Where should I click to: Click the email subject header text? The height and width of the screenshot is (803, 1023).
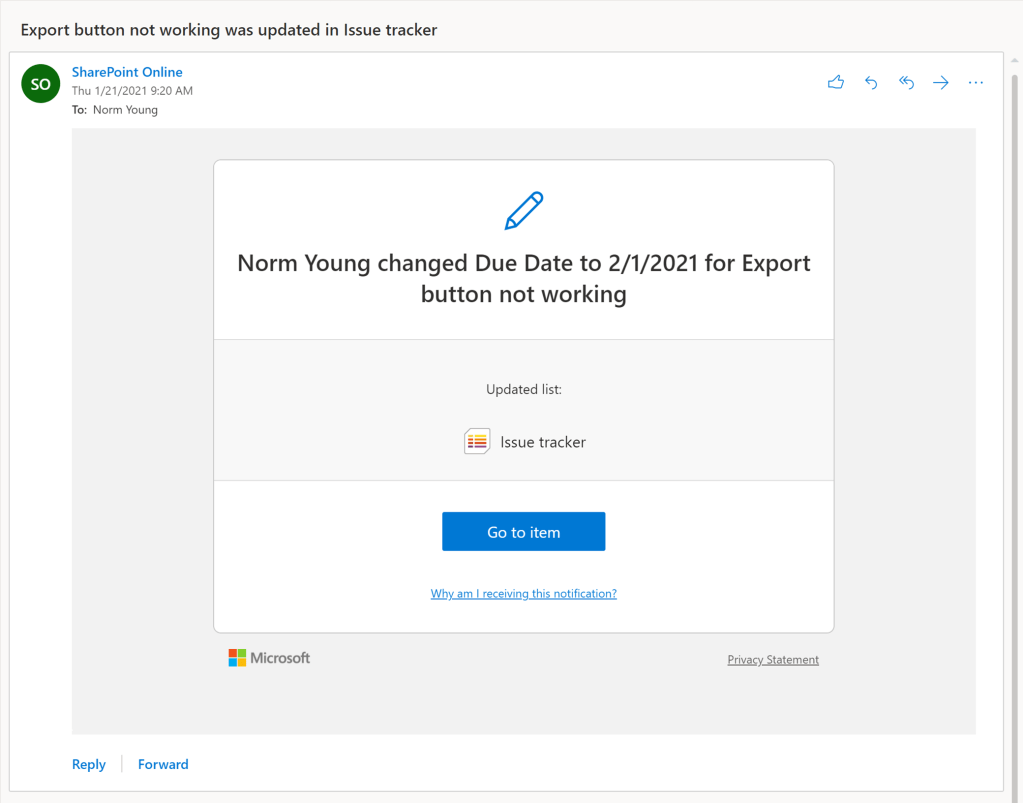pyautogui.click(x=229, y=30)
